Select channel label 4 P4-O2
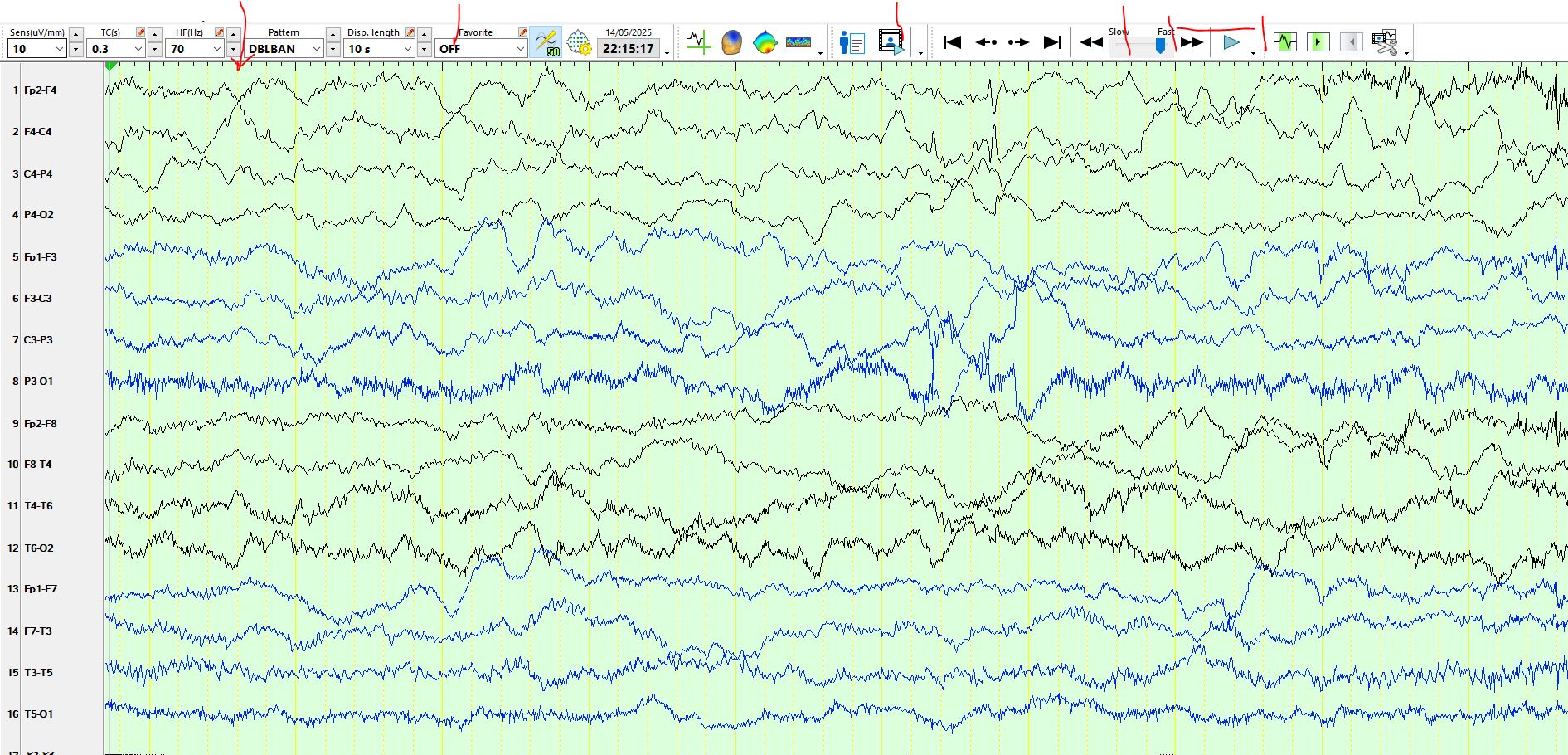 pos(32,215)
